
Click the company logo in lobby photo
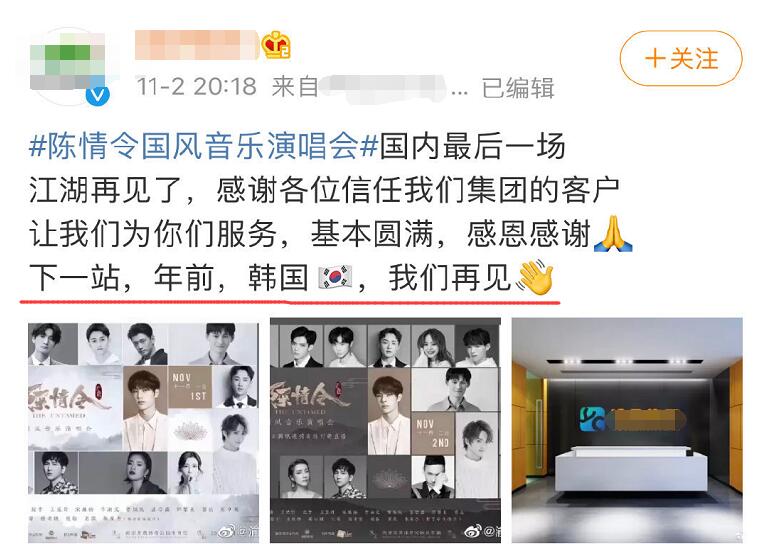click(593, 419)
